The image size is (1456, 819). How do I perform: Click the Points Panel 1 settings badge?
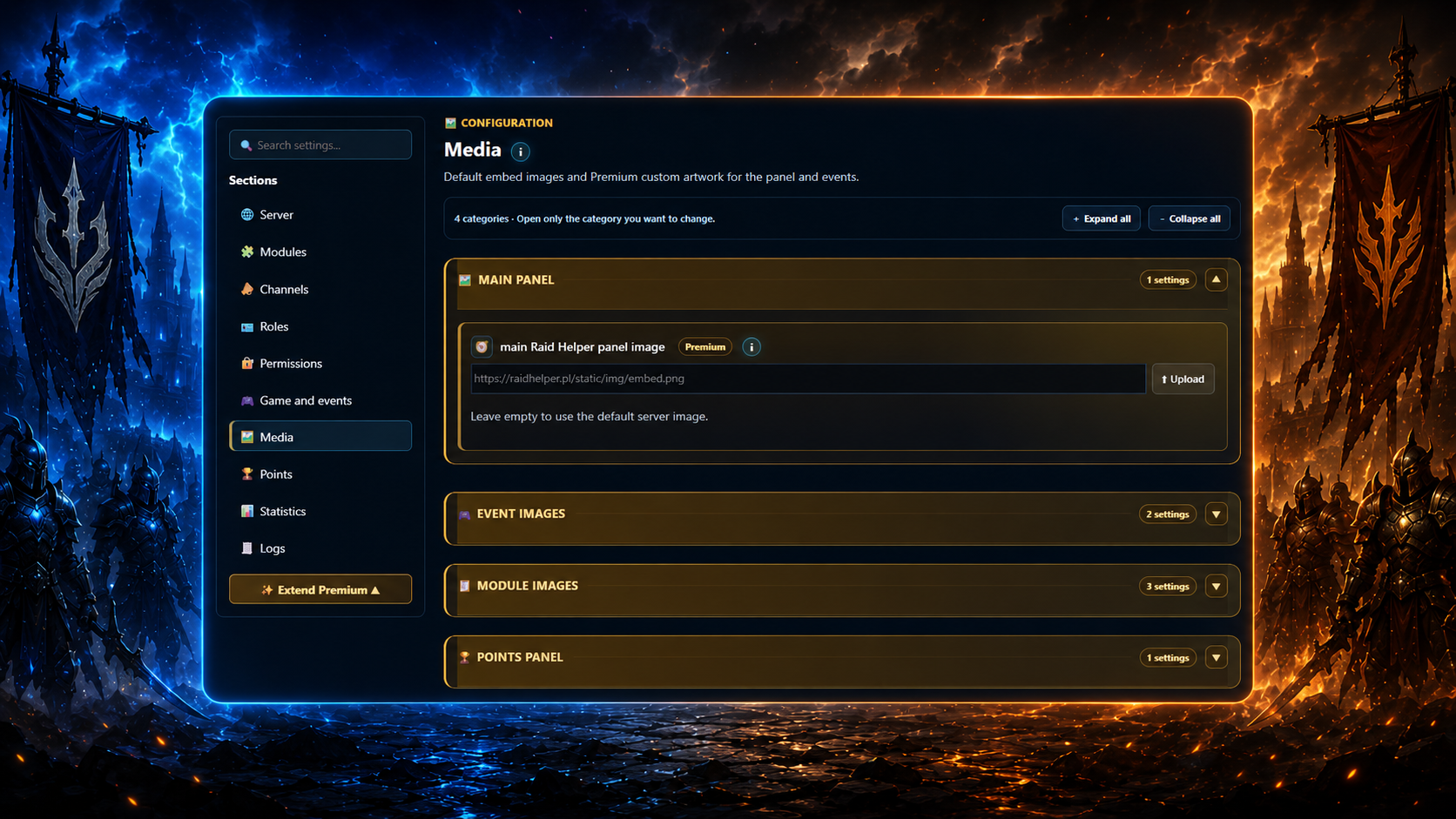[1168, 658]
